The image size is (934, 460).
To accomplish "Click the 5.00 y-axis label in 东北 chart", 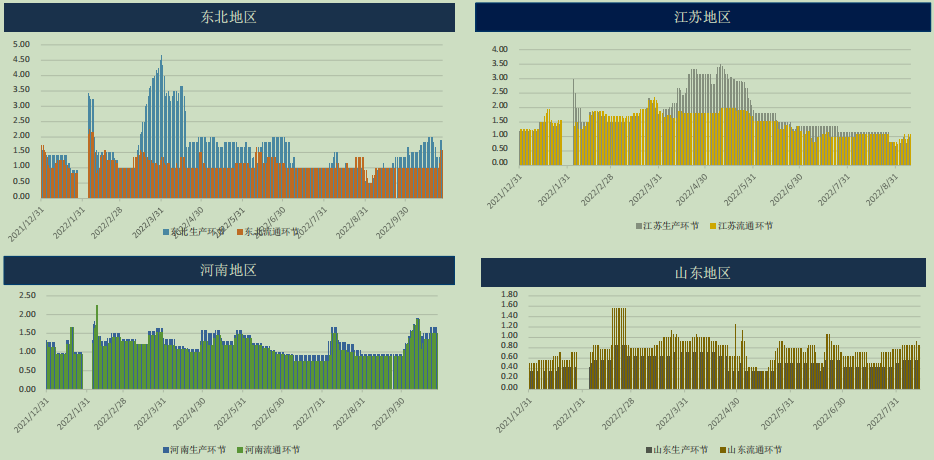I will 21,44.
